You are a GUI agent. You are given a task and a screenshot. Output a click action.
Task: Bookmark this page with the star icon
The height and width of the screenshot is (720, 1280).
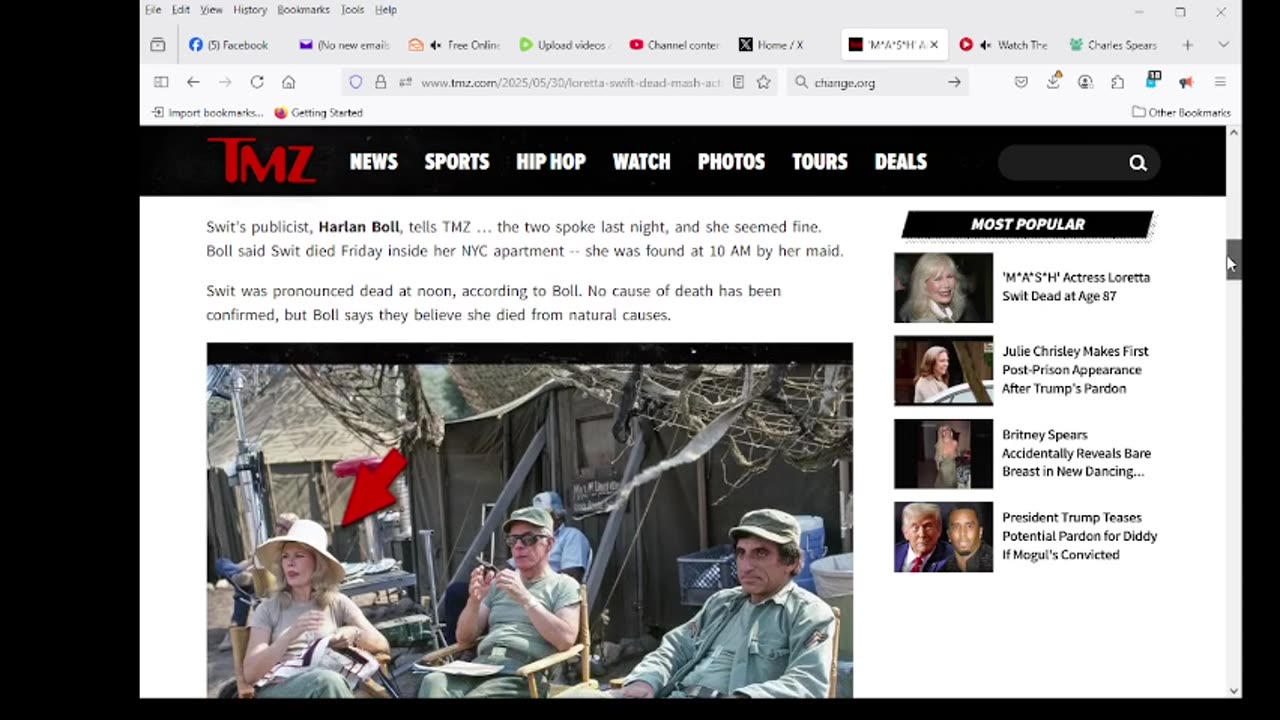click(764, 82)
